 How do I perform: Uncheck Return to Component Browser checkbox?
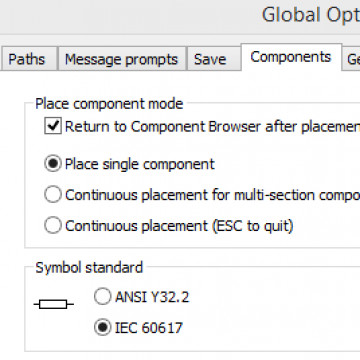(x=53, y=126)
